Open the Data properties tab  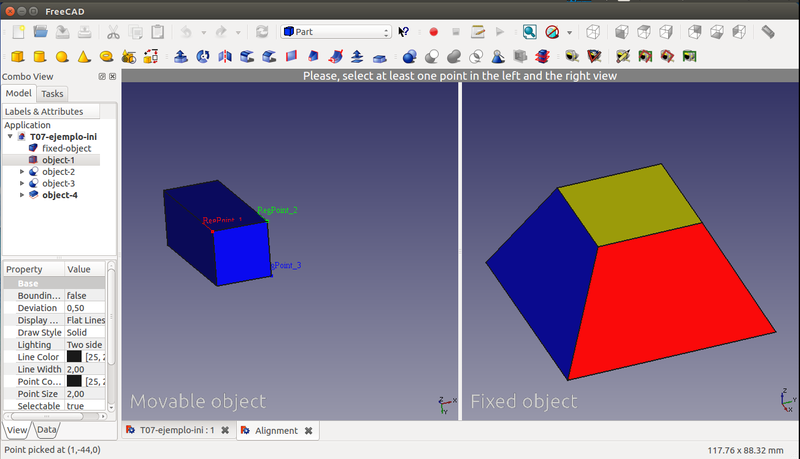tap(47, 430)
